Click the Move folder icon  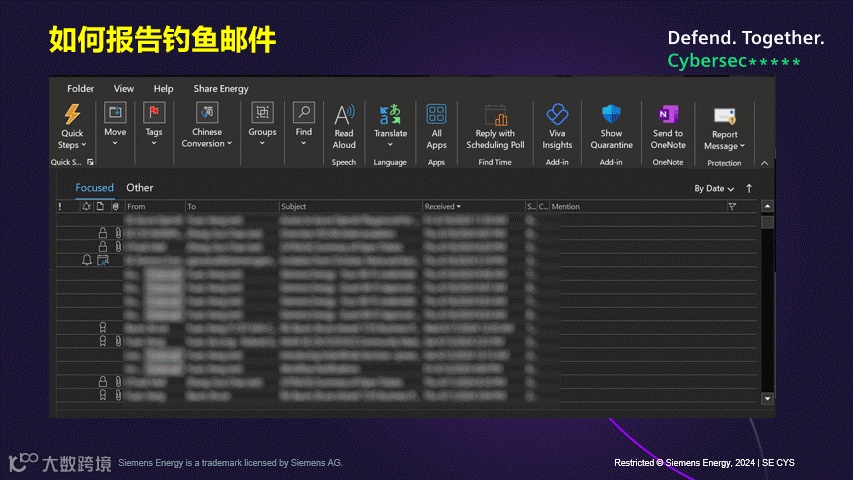point(115,113)
